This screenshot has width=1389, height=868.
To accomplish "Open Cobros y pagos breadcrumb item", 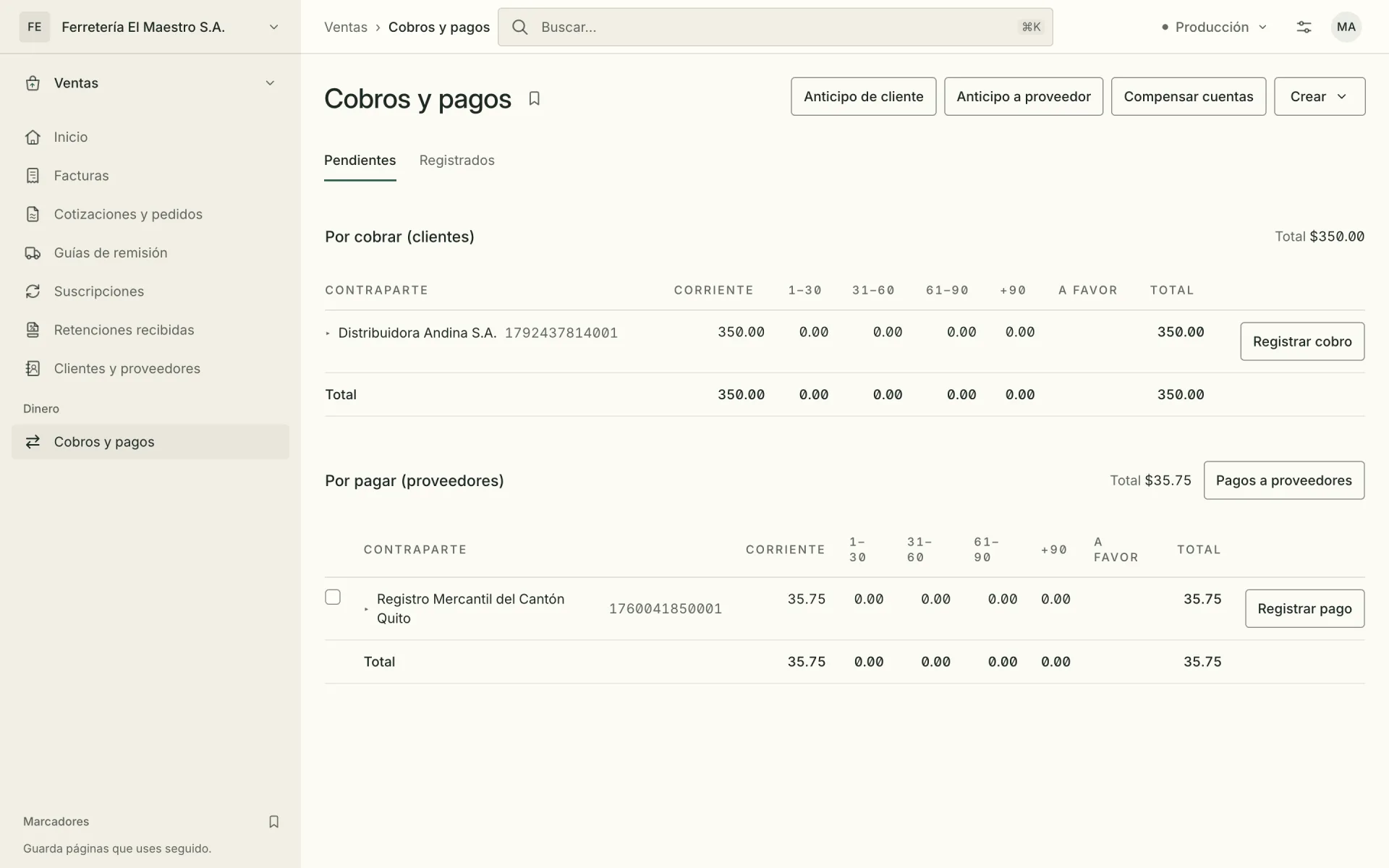I will click(x=439, y=27).
